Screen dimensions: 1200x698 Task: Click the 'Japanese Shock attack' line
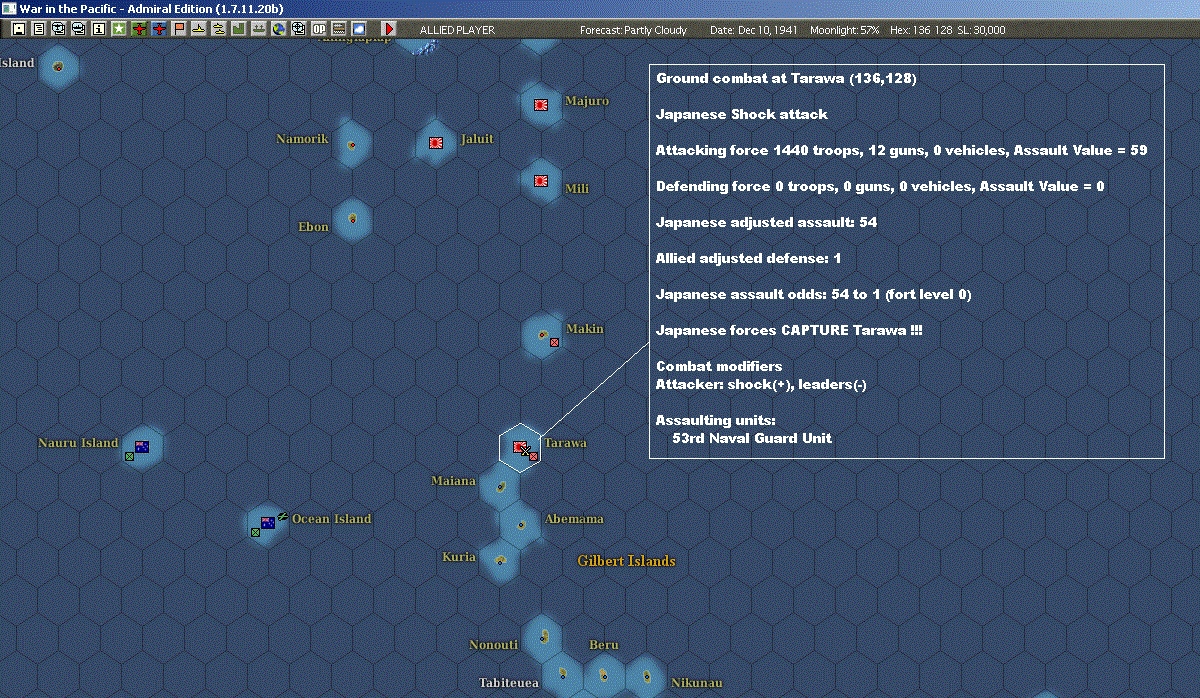click(741, 115)
